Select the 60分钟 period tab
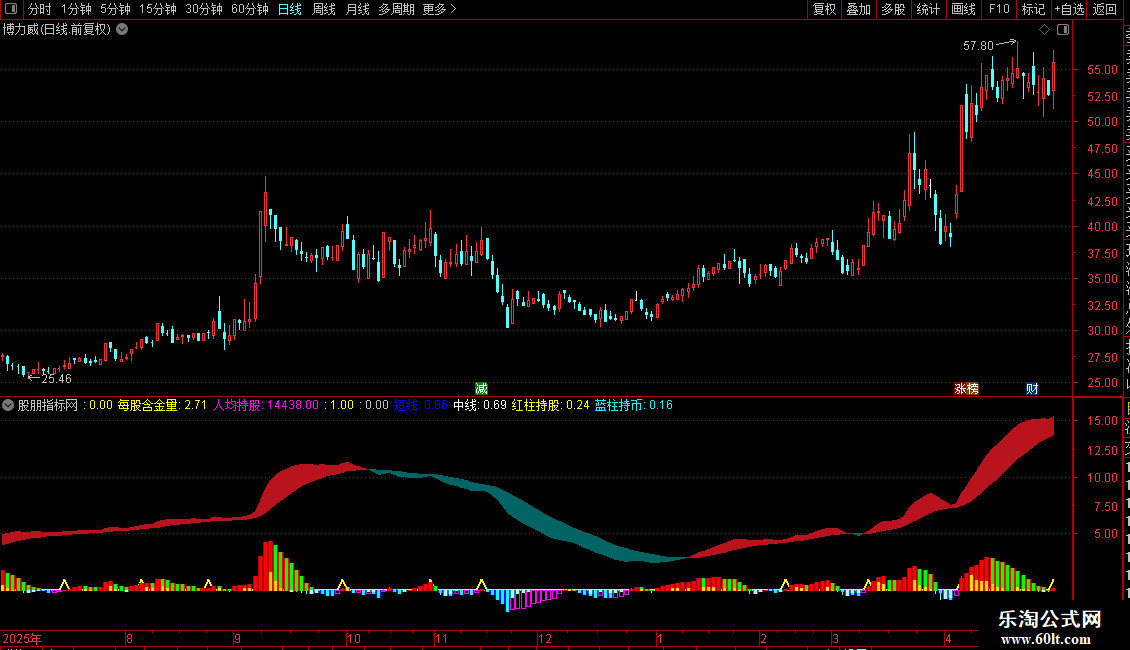1130x650 pixels. tap(250, 9)
